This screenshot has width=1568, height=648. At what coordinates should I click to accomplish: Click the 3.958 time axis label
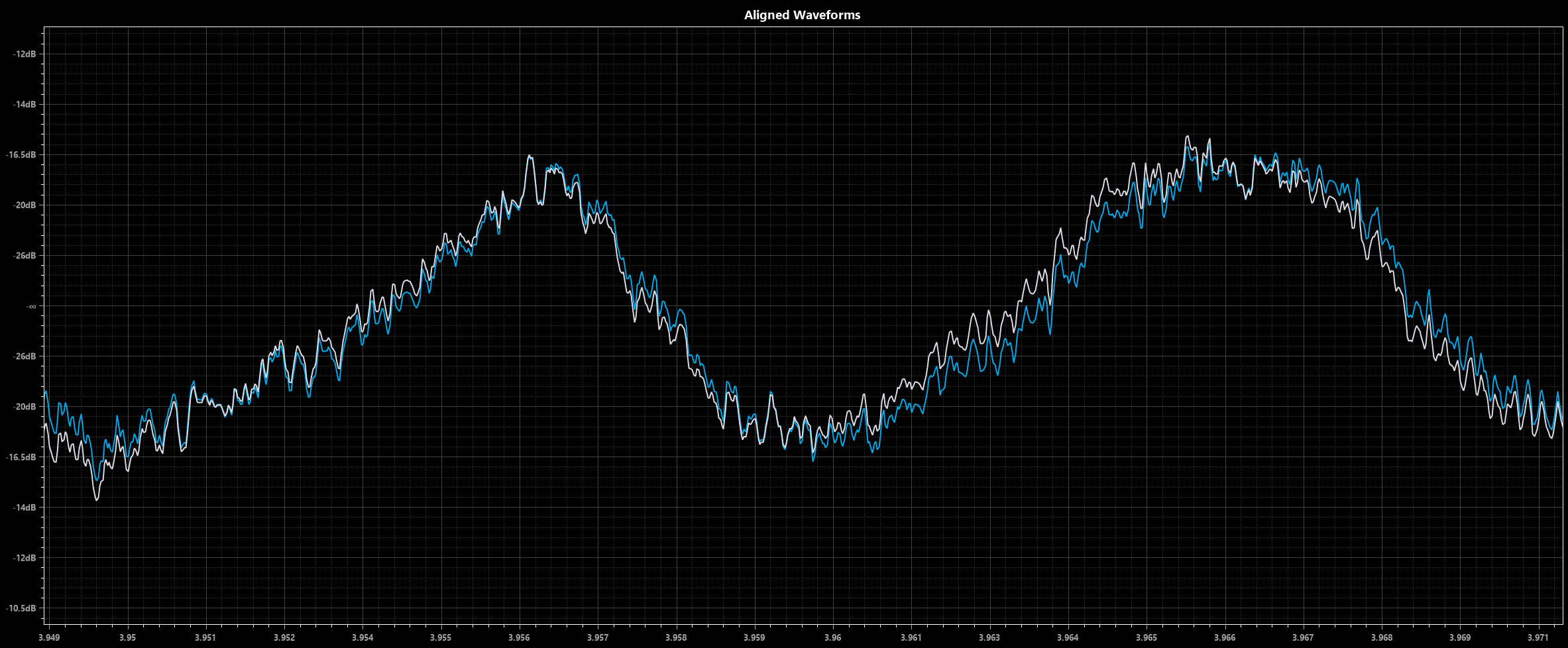(676, 638)
